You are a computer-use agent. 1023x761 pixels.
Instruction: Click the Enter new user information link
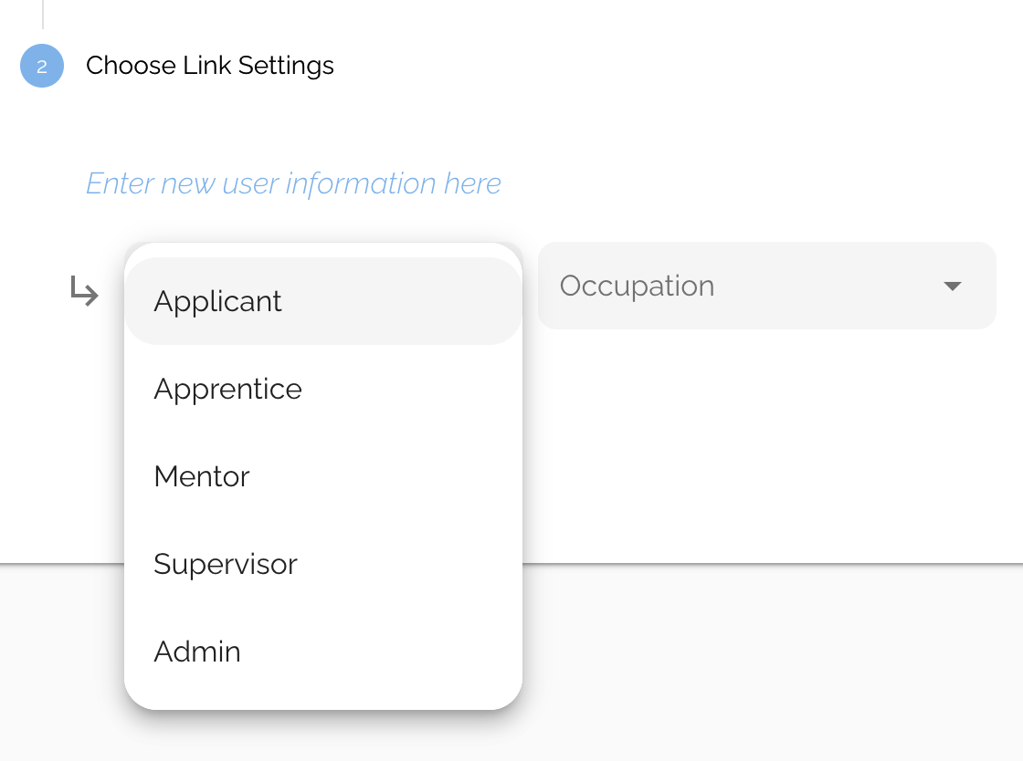click(293, 183)
